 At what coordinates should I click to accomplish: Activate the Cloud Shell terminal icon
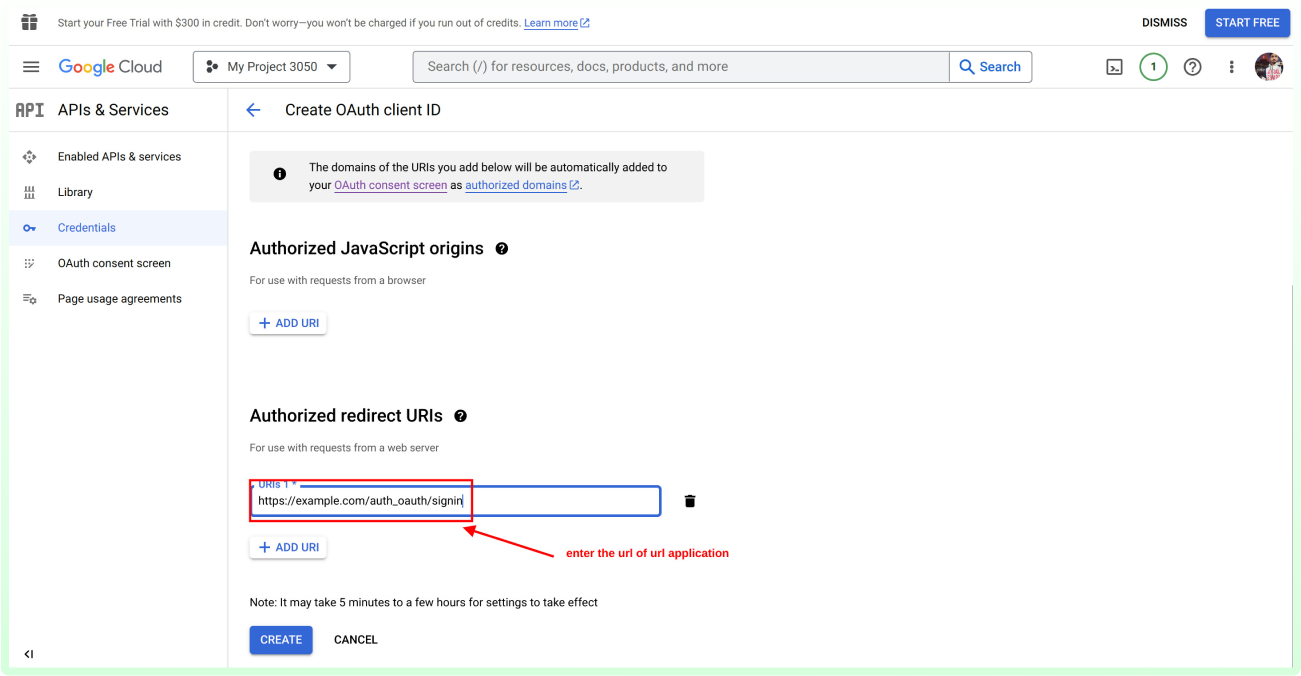click(1114, 66)
